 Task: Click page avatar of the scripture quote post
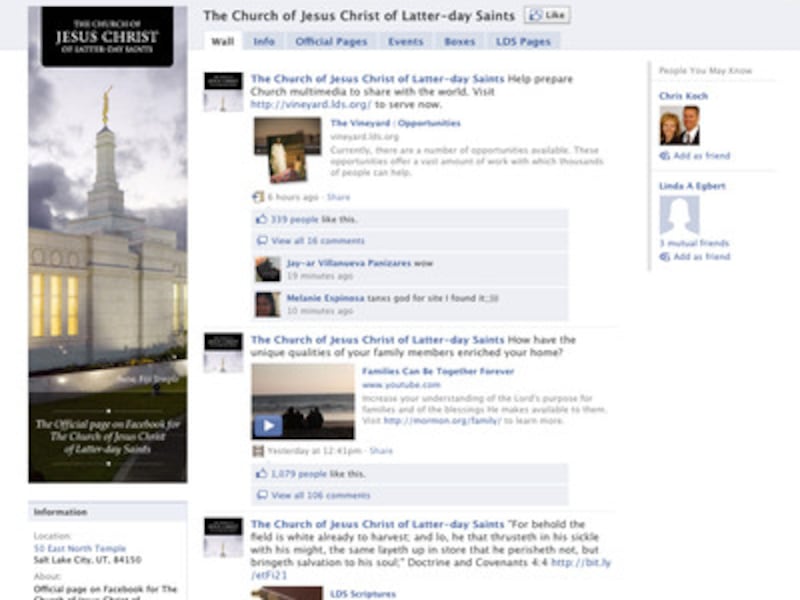click(x=223, y=538)
